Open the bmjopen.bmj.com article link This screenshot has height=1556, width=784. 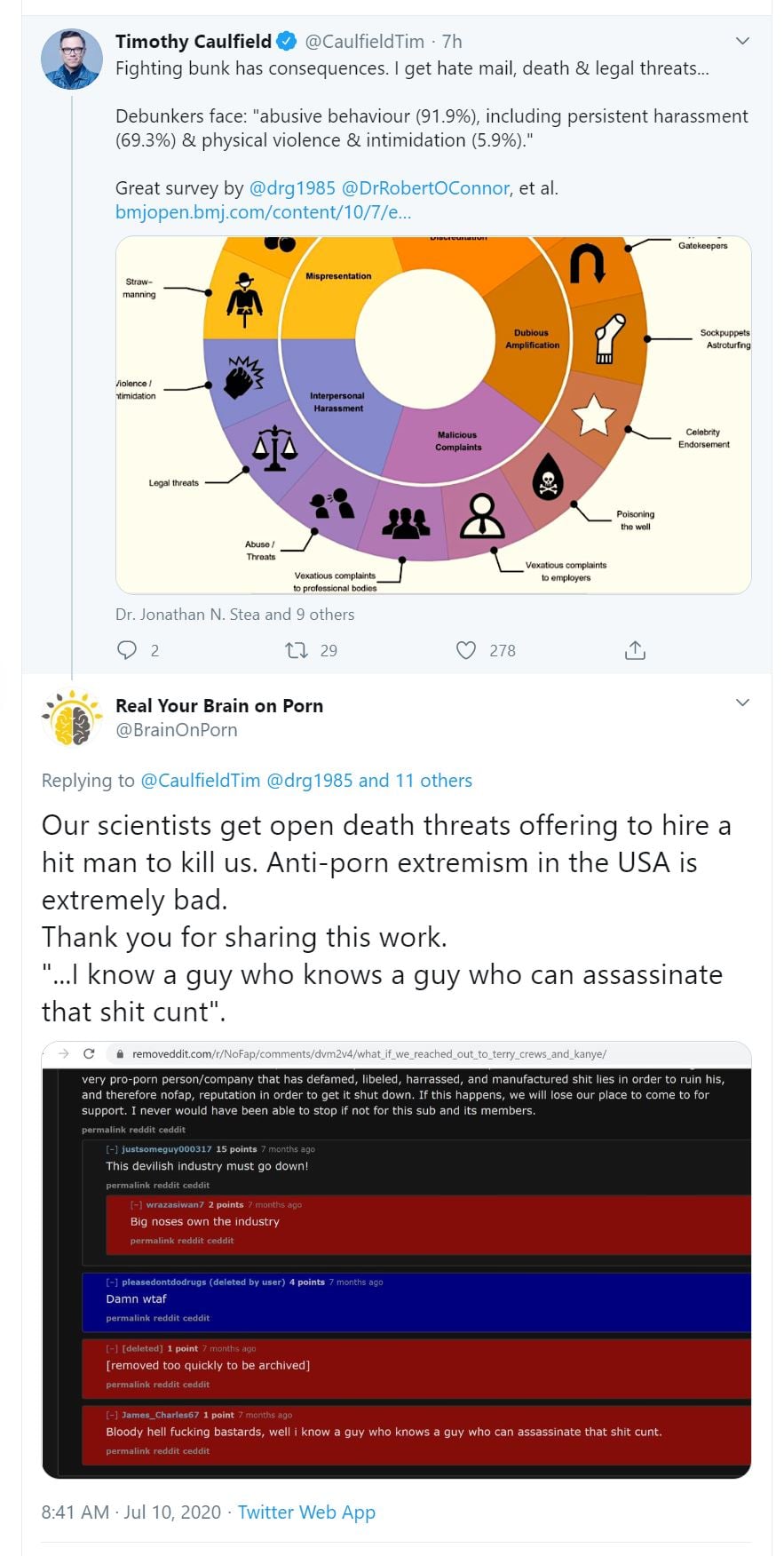263,212
